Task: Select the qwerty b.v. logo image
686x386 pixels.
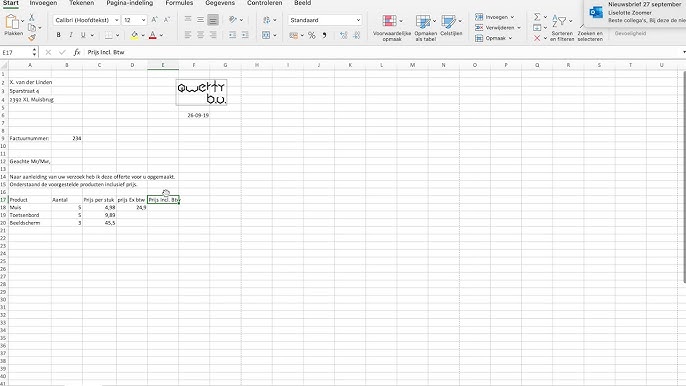Action: 202,92
